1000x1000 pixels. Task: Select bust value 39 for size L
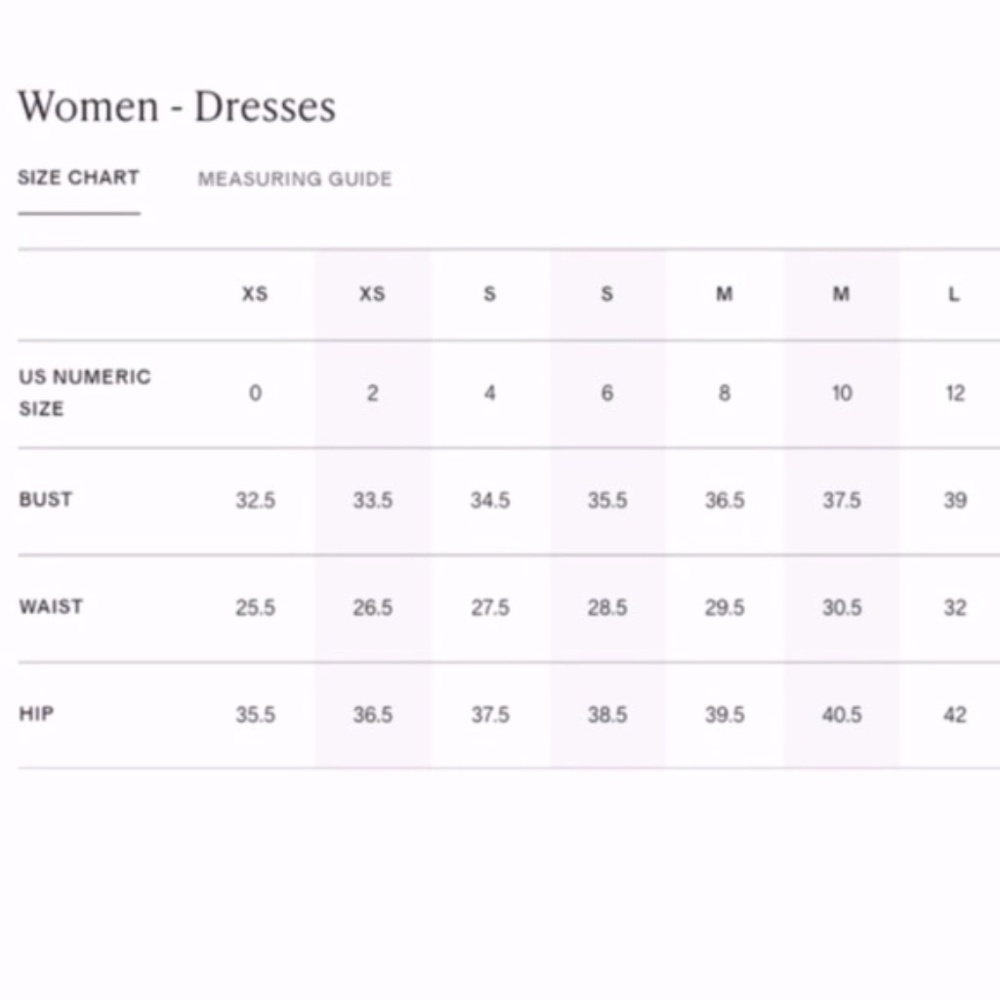pos(955,500)
